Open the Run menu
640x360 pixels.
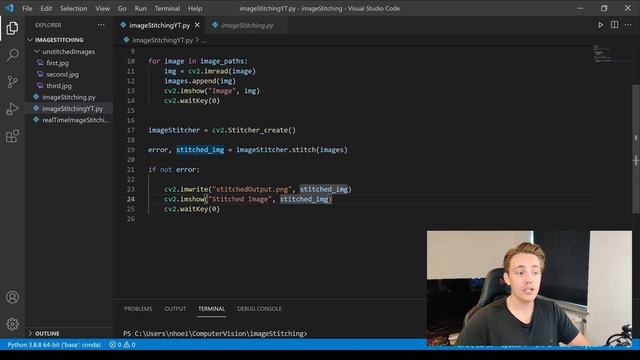point(140,8)
